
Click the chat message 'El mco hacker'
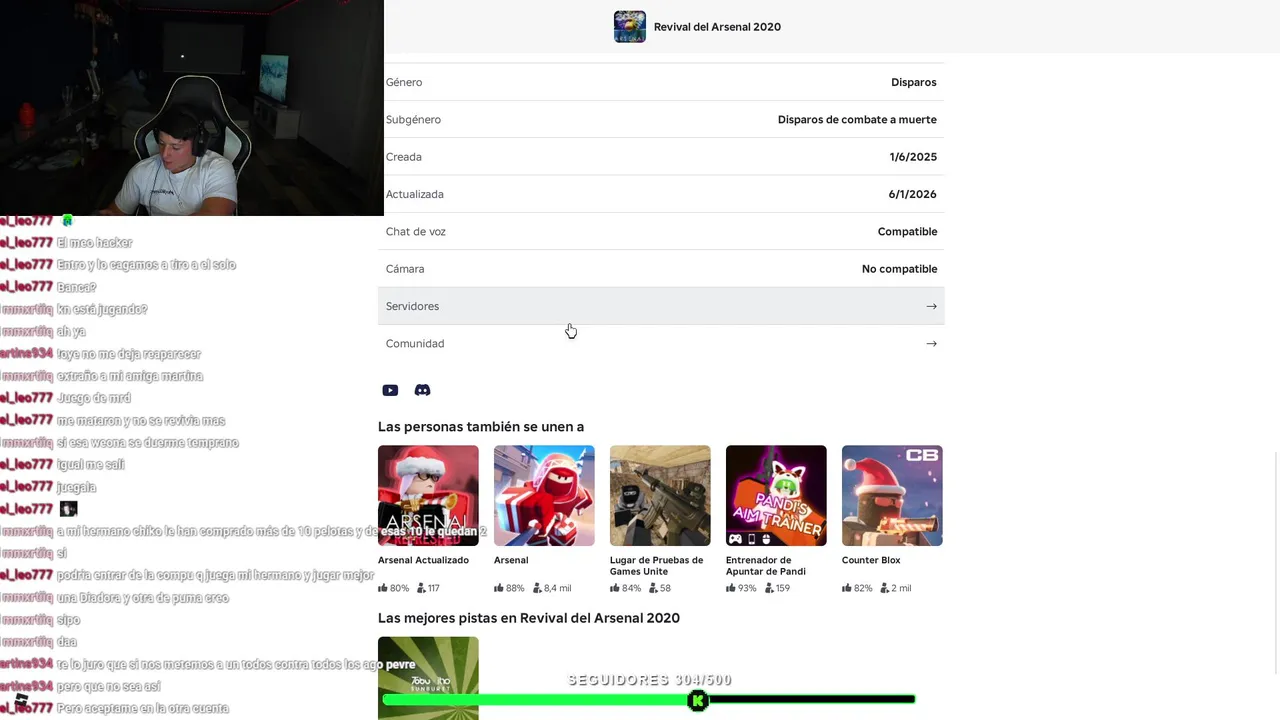pyautogui.click(x=95, y=243)
